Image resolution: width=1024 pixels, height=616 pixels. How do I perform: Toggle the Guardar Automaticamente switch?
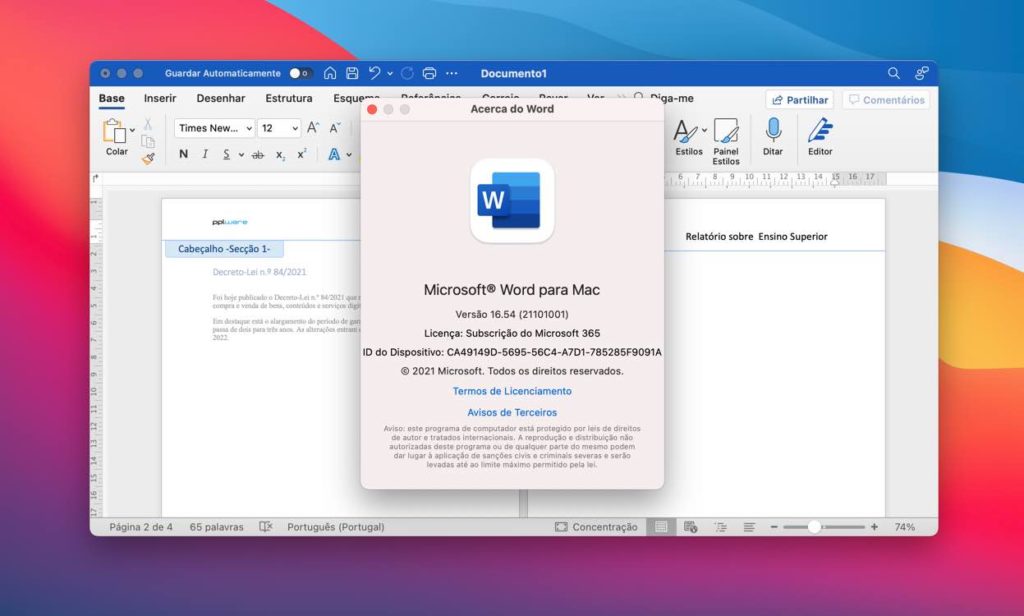[300, 73]
